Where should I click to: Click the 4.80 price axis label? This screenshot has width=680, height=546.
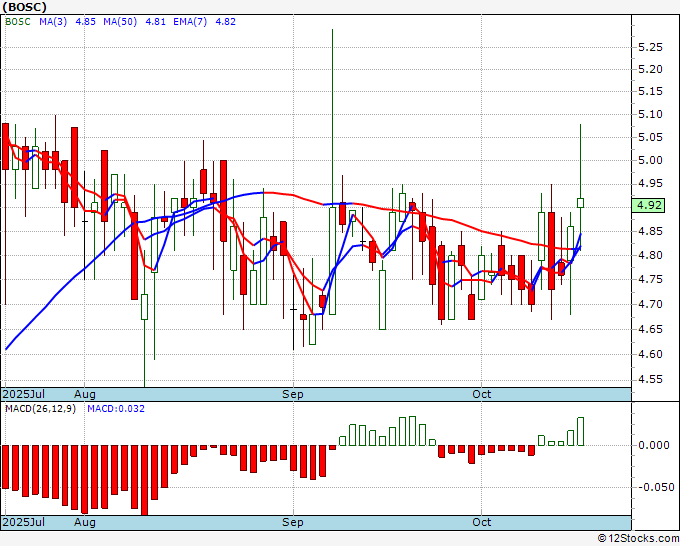click(651, 255)
